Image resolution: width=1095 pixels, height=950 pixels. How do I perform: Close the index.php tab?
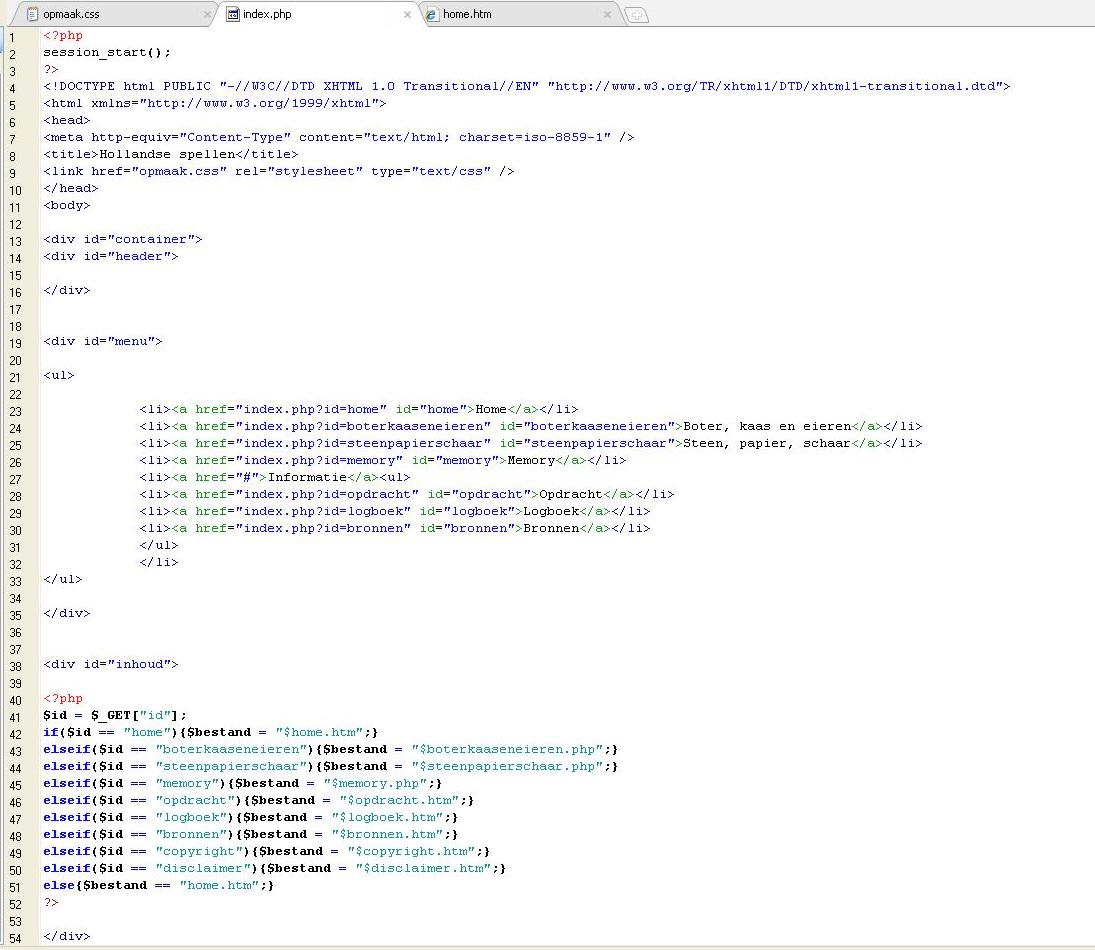coord(407,15)
